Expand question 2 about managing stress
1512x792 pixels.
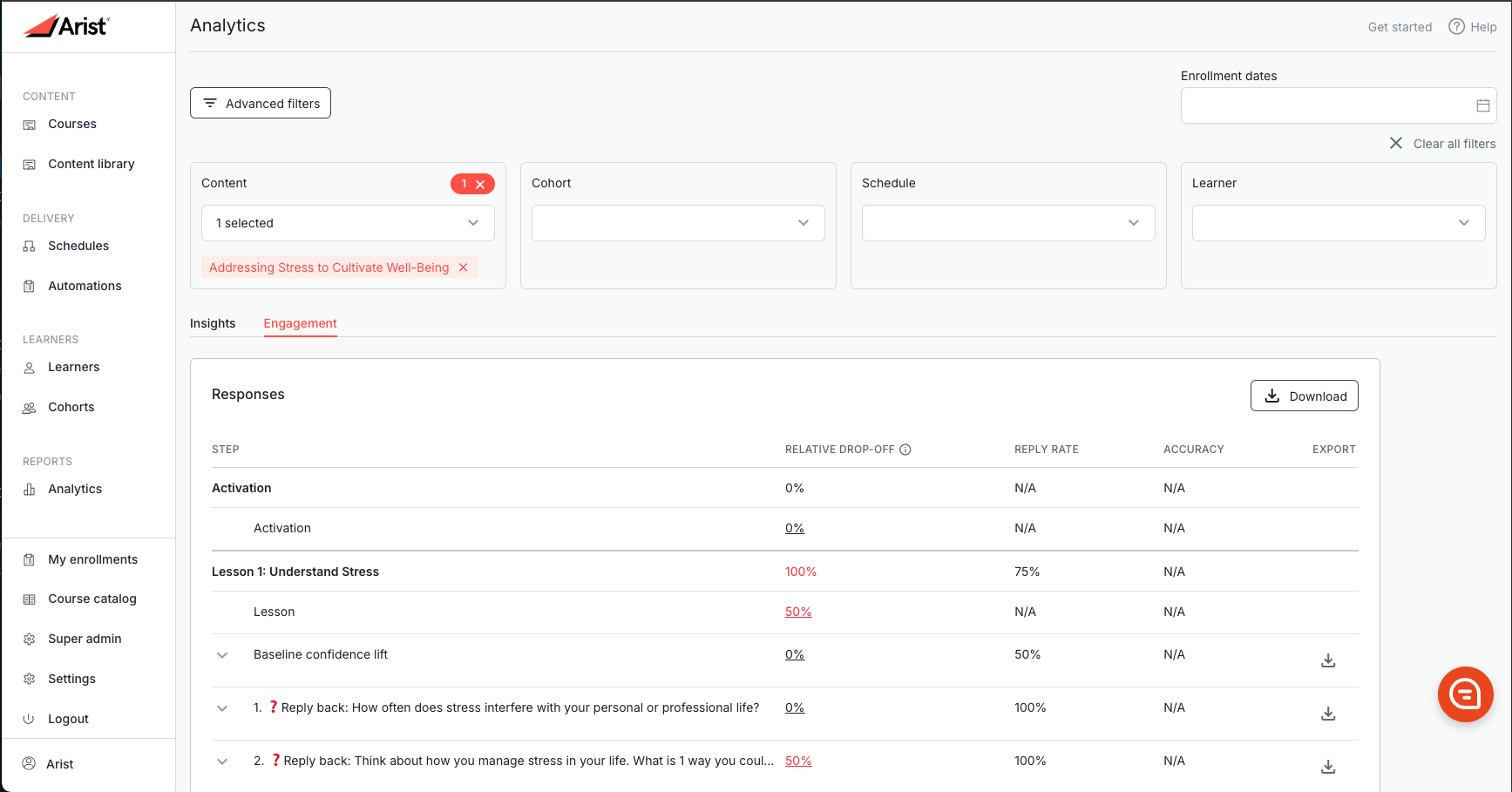[222, 762]
